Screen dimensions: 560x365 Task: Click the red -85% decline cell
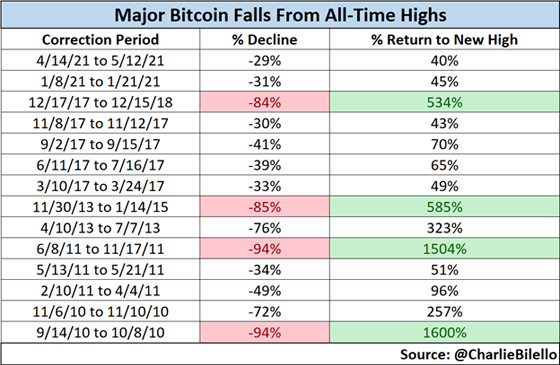point(265,207)
